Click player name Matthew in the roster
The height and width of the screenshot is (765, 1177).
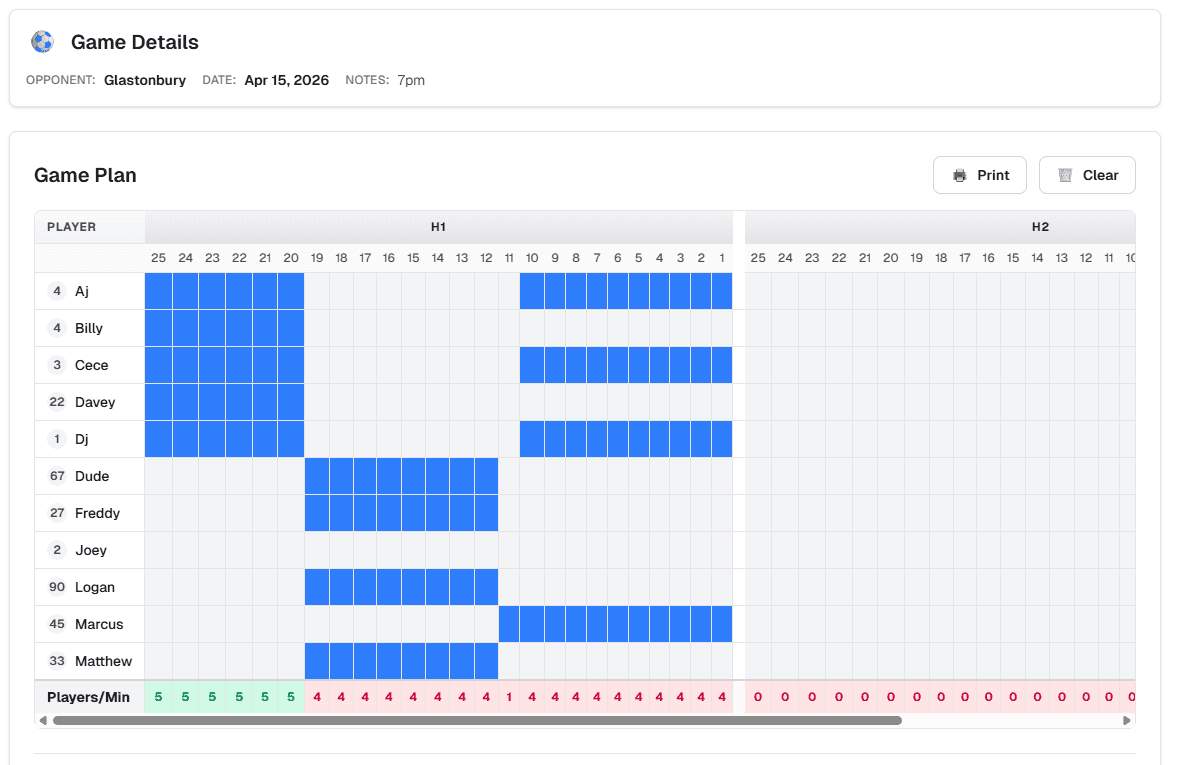pyautogui.click(x=104, y=661)
